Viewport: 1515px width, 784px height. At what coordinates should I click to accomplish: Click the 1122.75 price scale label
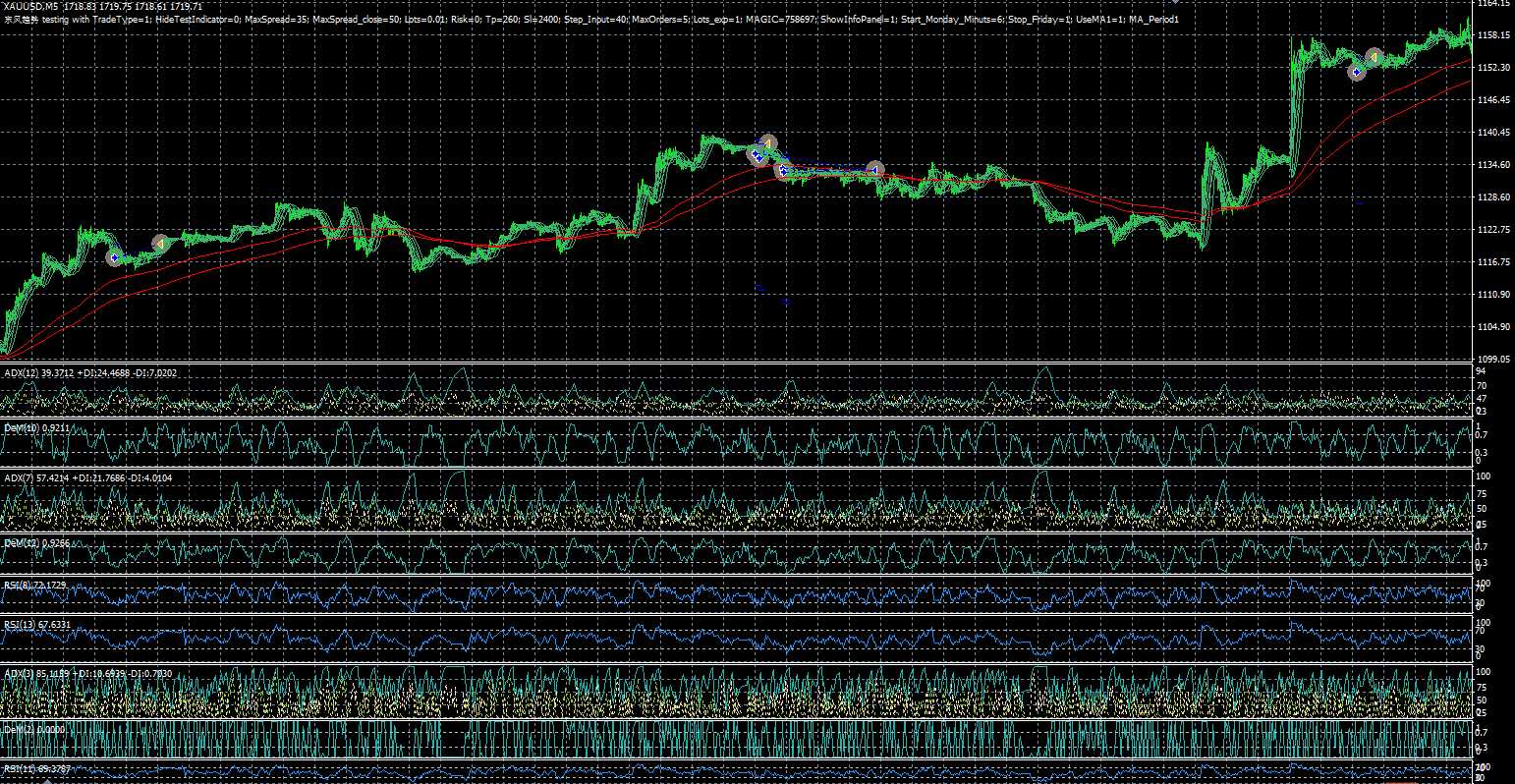(1493, 230)
